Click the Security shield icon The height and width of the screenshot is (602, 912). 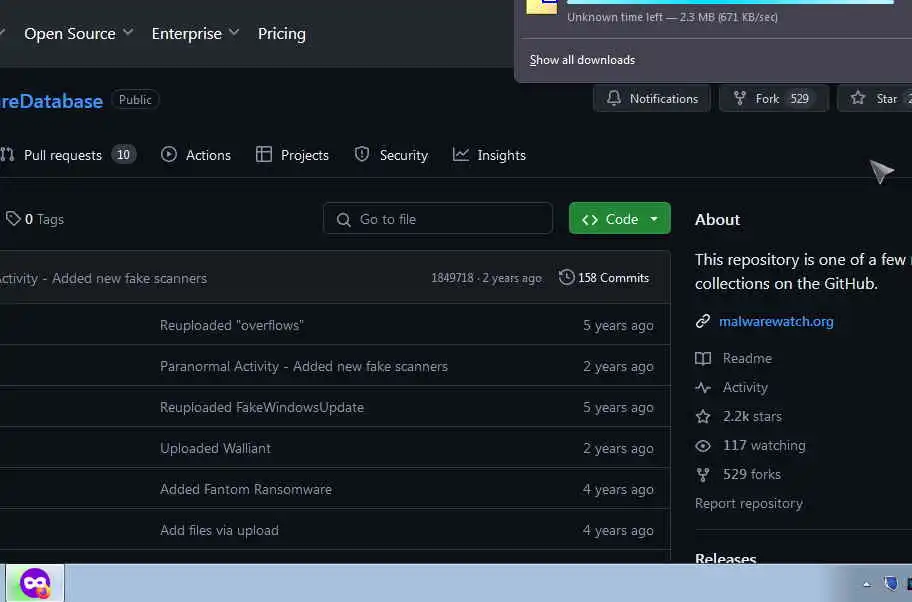(362, 154)
